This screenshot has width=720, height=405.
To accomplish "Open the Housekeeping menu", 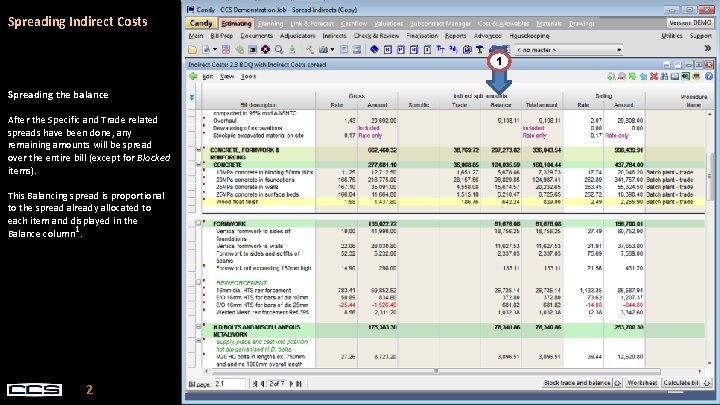I will pyautogui.click(x=529, y=36).
